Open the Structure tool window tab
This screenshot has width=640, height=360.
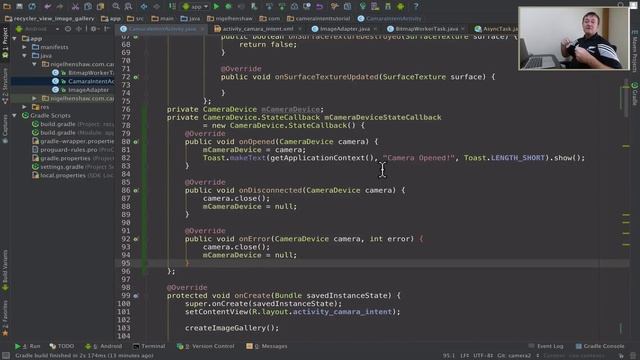(x=5, y=86)
